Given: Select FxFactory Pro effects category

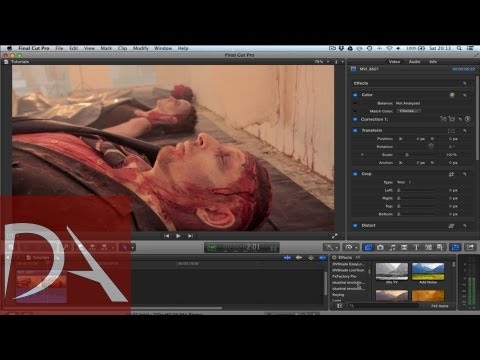Looking at the screenshot, I should [344, 276].
